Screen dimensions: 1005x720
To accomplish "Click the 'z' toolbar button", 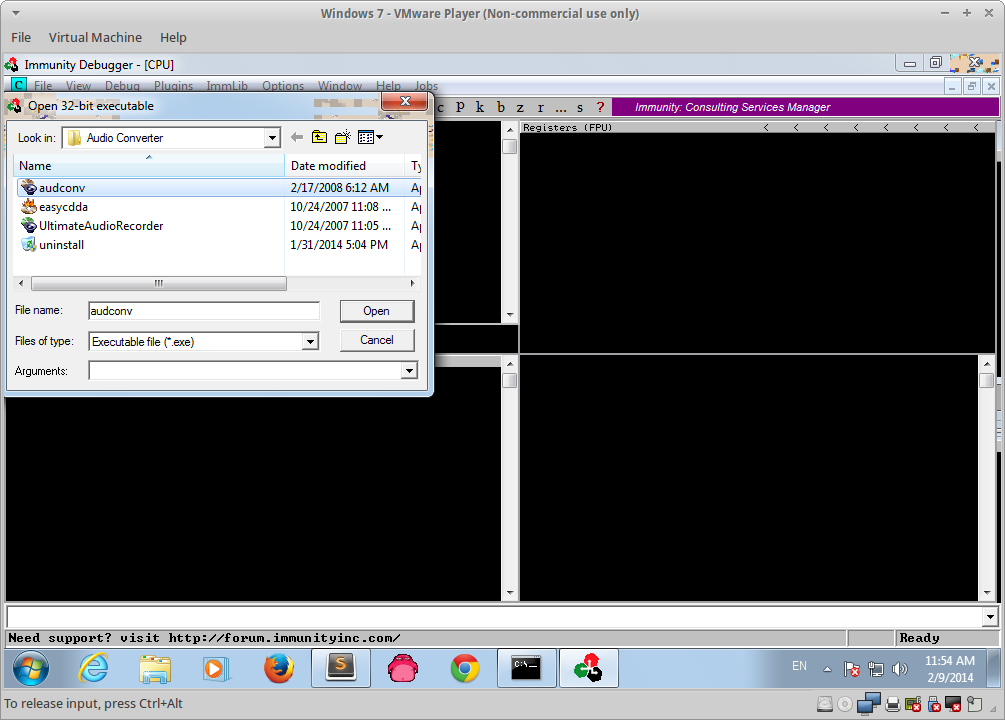I will pyautogui.click(x=520, y=107).
